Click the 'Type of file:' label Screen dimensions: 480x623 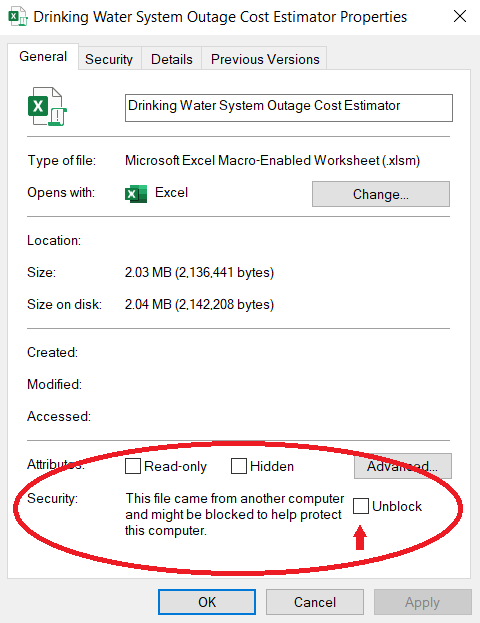[x=62, y=161]
